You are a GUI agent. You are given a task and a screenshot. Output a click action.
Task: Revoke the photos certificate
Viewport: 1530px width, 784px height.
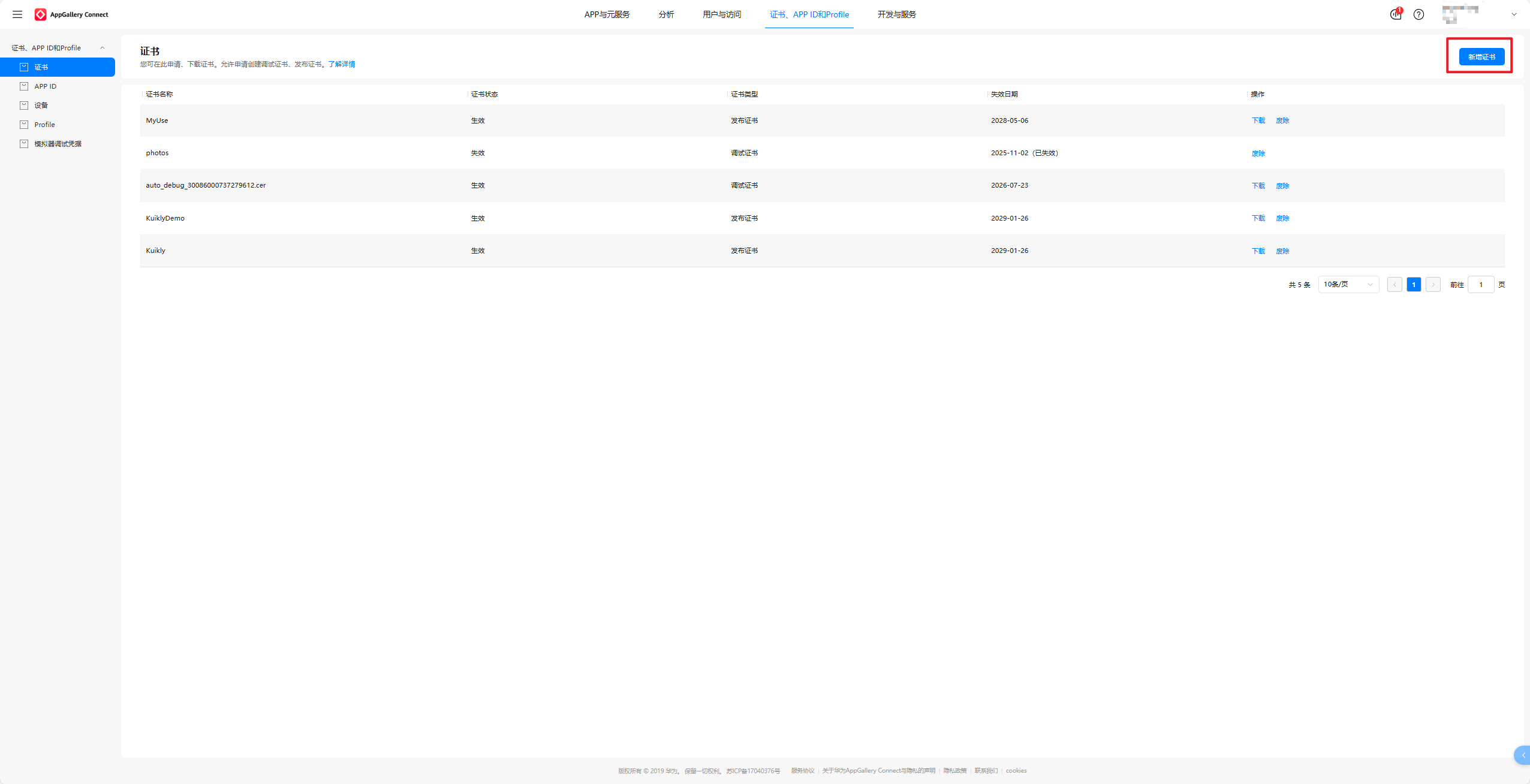1258,153
